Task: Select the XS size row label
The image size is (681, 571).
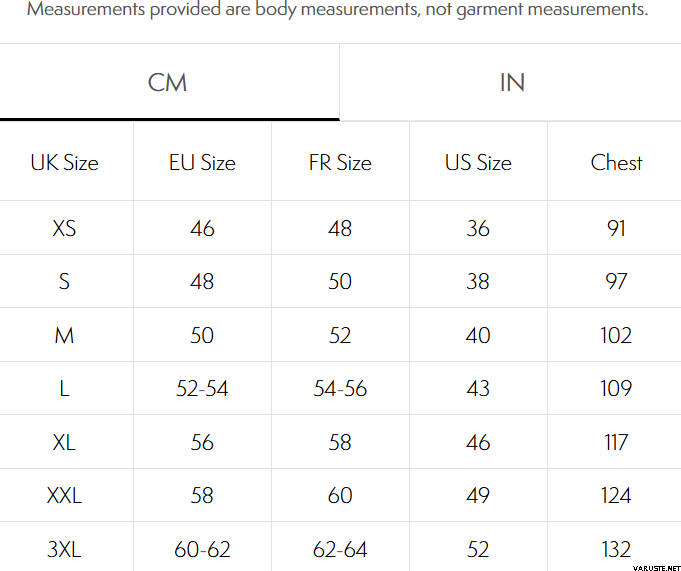Action: 65,228
